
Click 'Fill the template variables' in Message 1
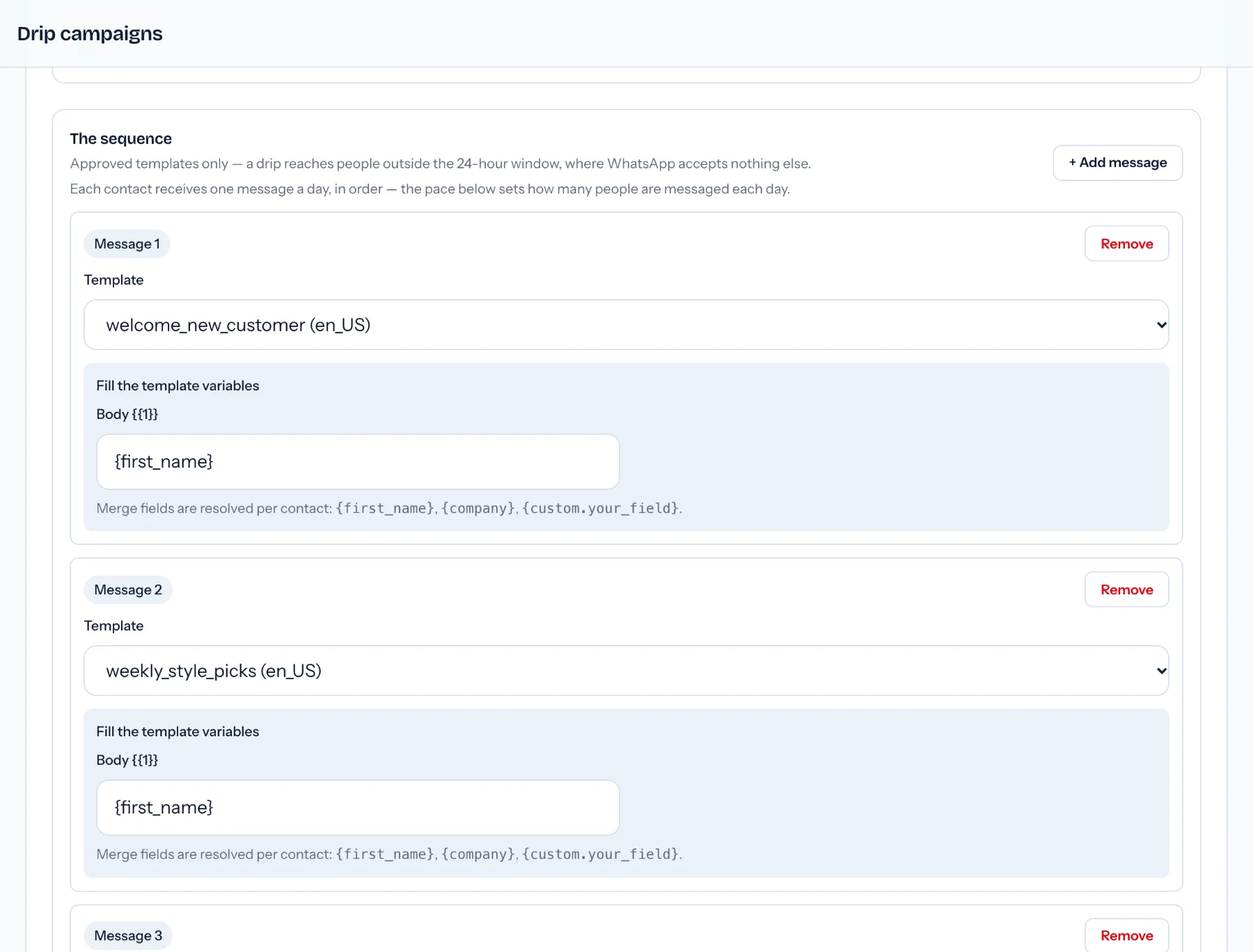pyautogui.click(x=178, y=386)
